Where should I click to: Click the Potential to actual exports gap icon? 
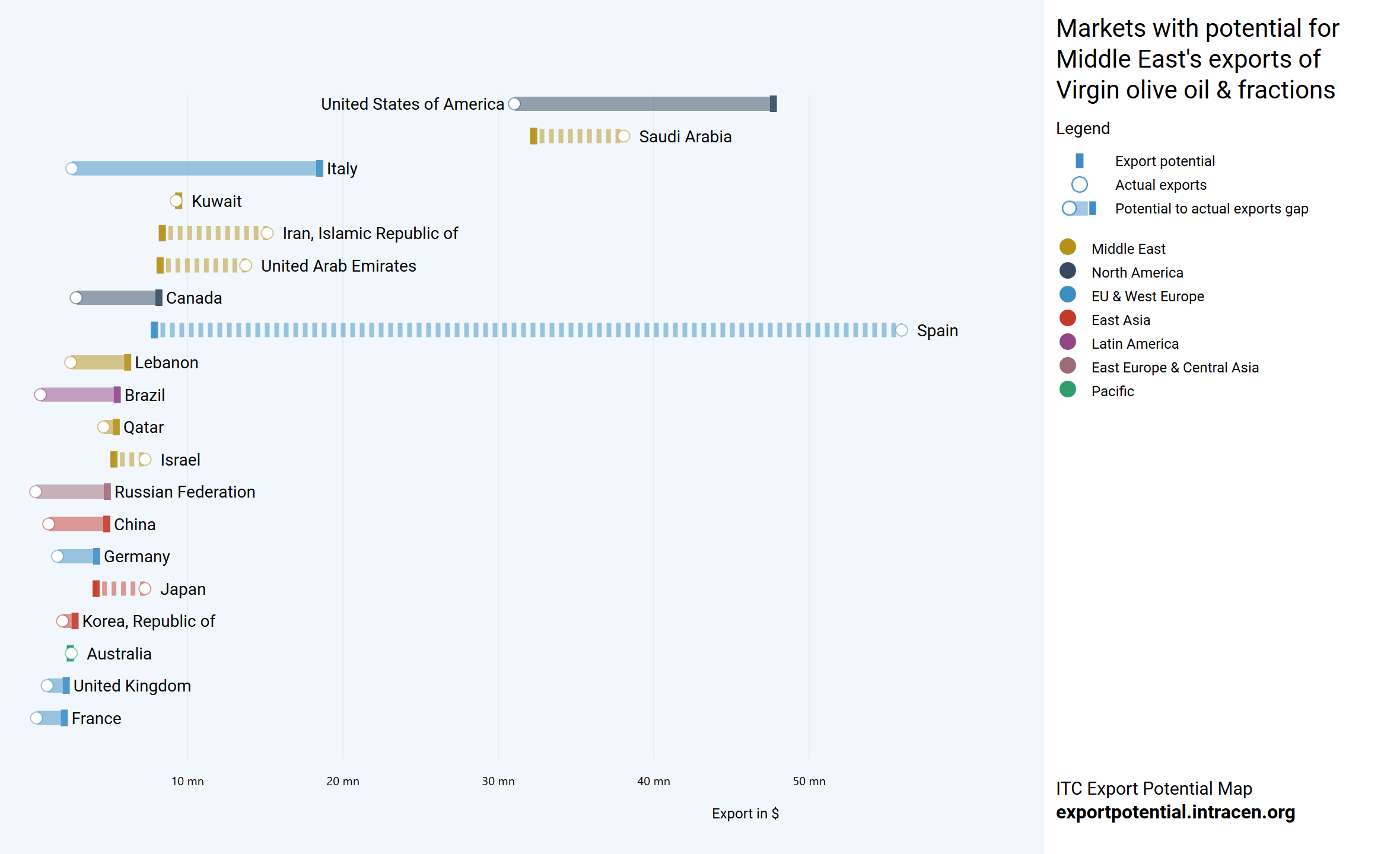pos(1079,208)
